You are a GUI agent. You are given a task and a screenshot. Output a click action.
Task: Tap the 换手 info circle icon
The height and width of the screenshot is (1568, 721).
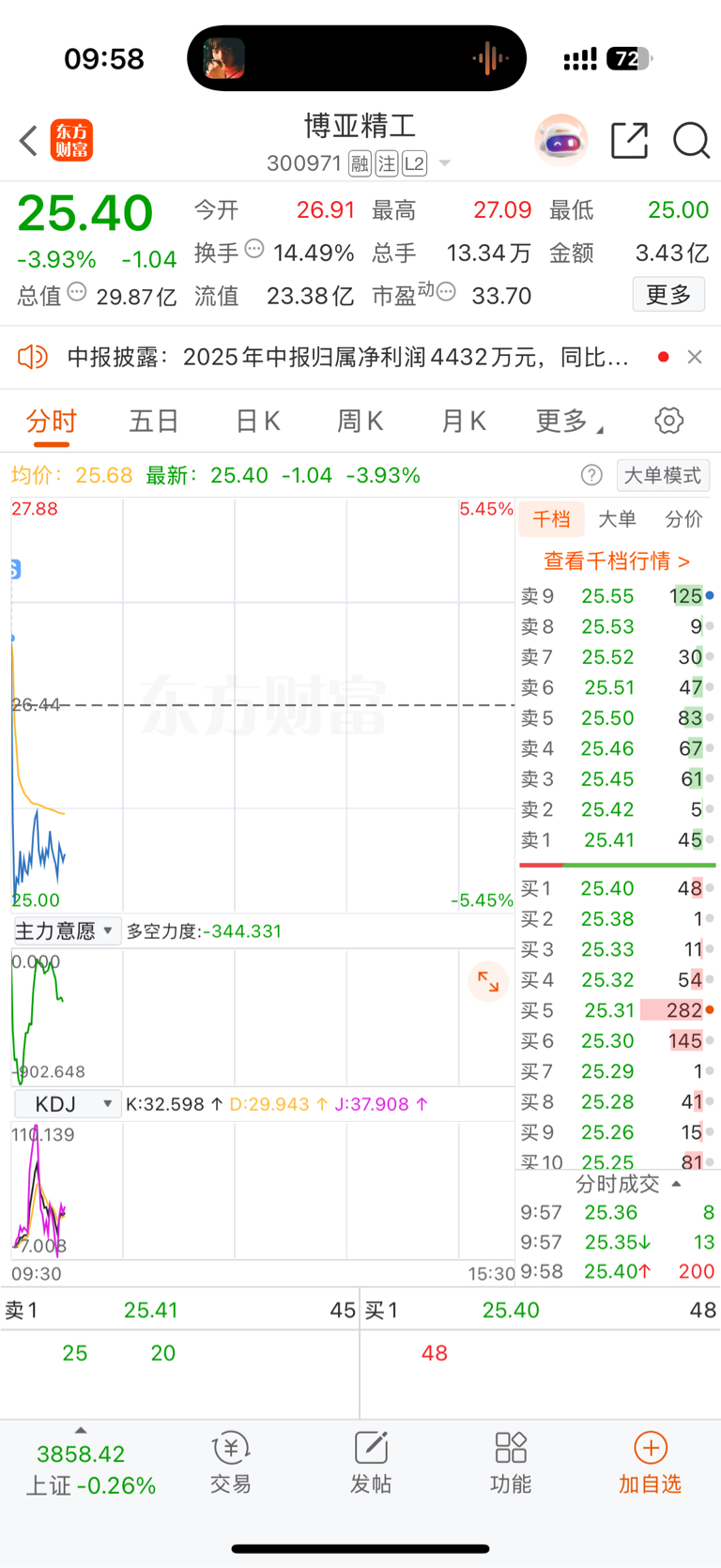254,249
